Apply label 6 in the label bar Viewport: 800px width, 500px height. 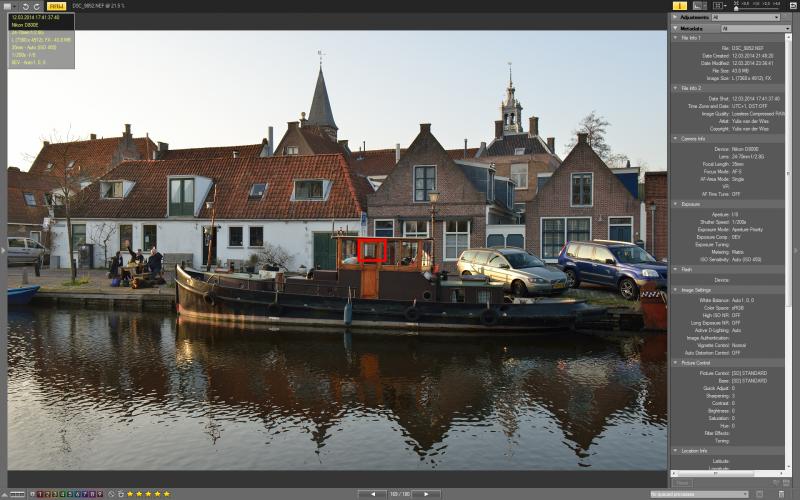coord(78,494)
